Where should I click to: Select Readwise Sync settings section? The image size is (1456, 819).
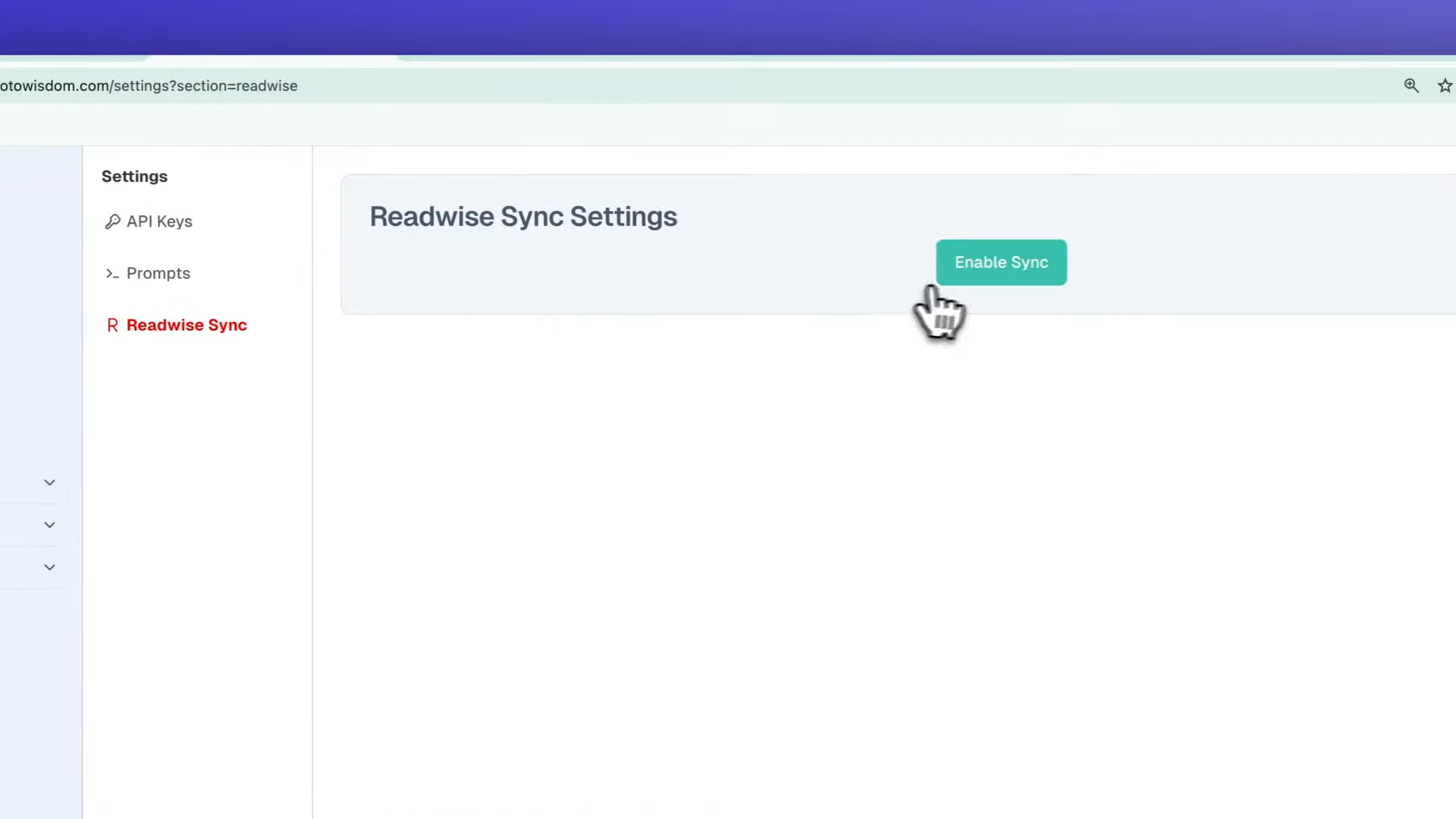(186, 324)
